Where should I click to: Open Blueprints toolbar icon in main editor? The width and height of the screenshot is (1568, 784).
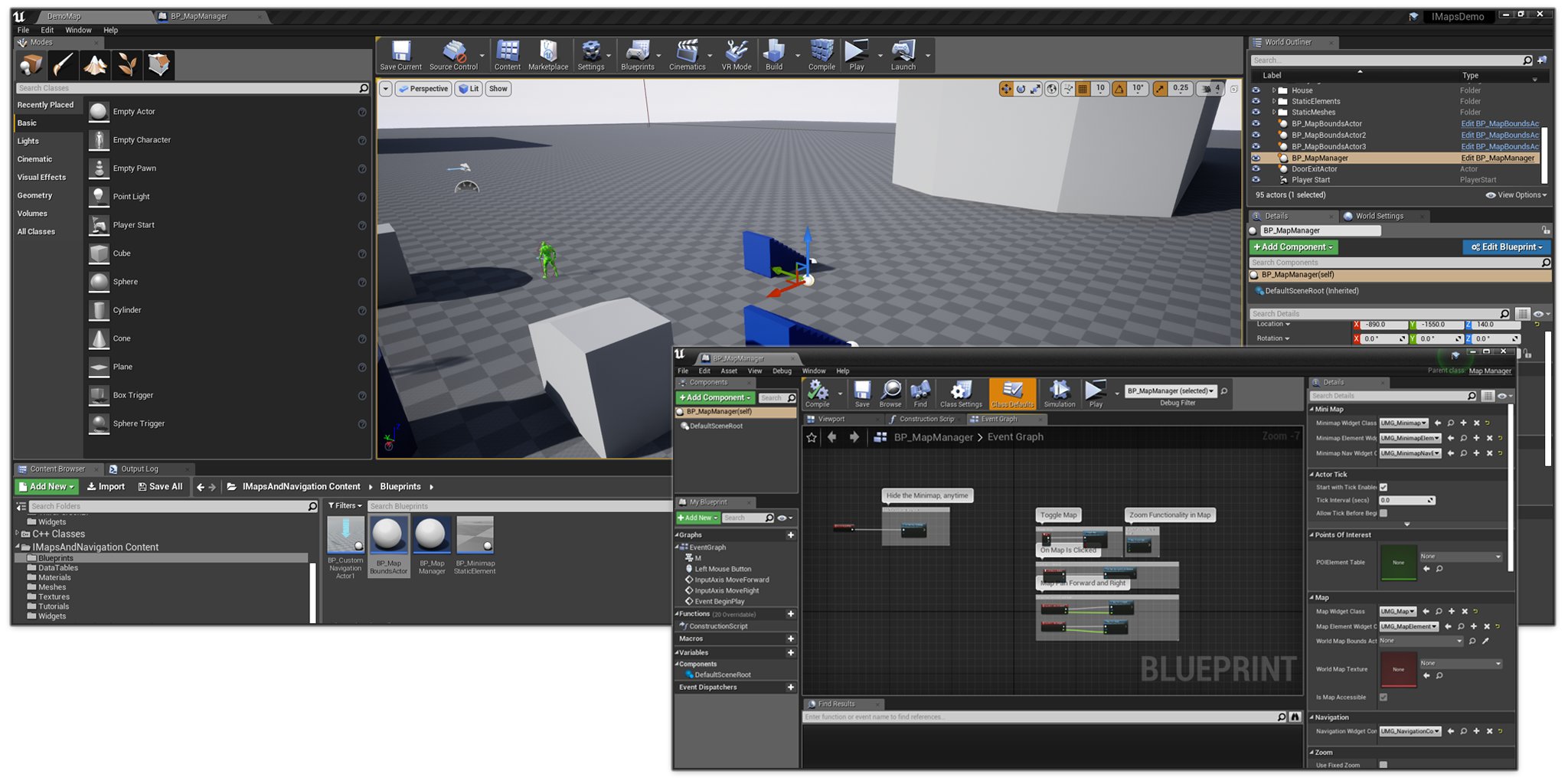pyautogui.click(x=638, y=56)
